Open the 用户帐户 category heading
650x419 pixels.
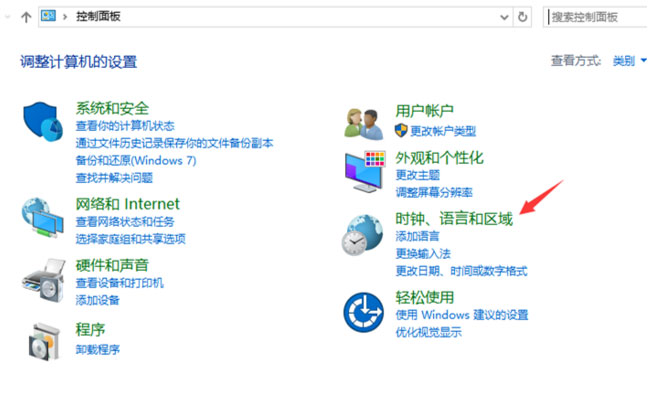pyautogui.click(x=424, y=111)
